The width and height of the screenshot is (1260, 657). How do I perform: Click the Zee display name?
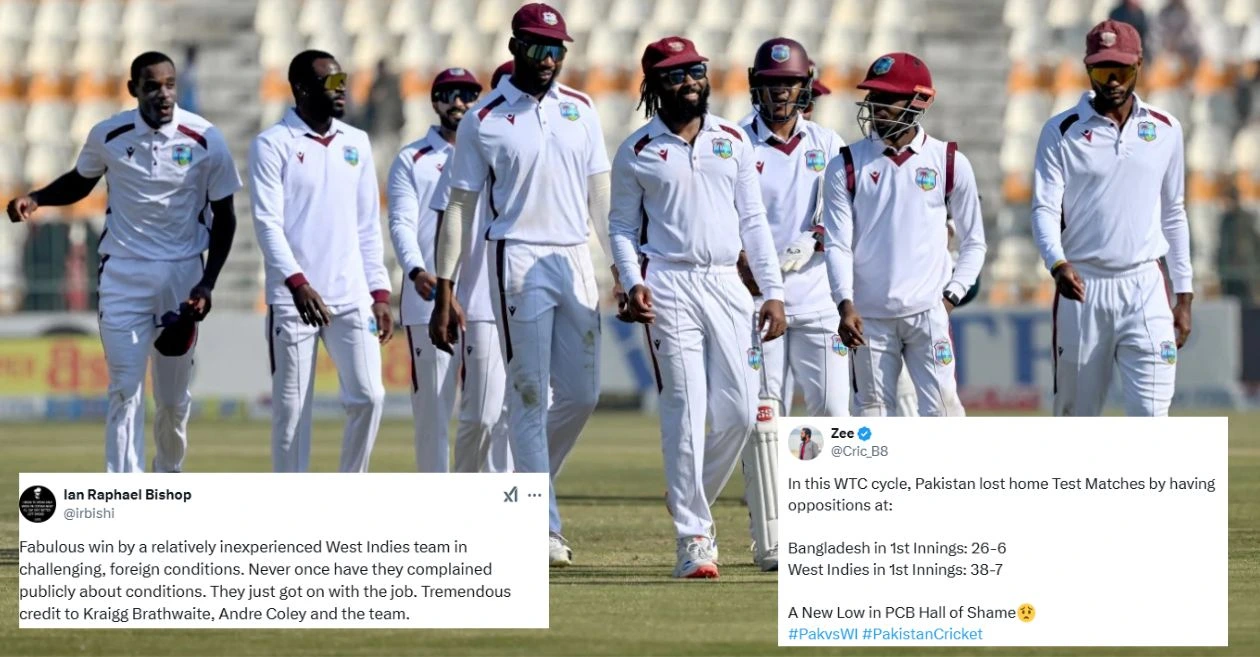[x=842, y=433]
